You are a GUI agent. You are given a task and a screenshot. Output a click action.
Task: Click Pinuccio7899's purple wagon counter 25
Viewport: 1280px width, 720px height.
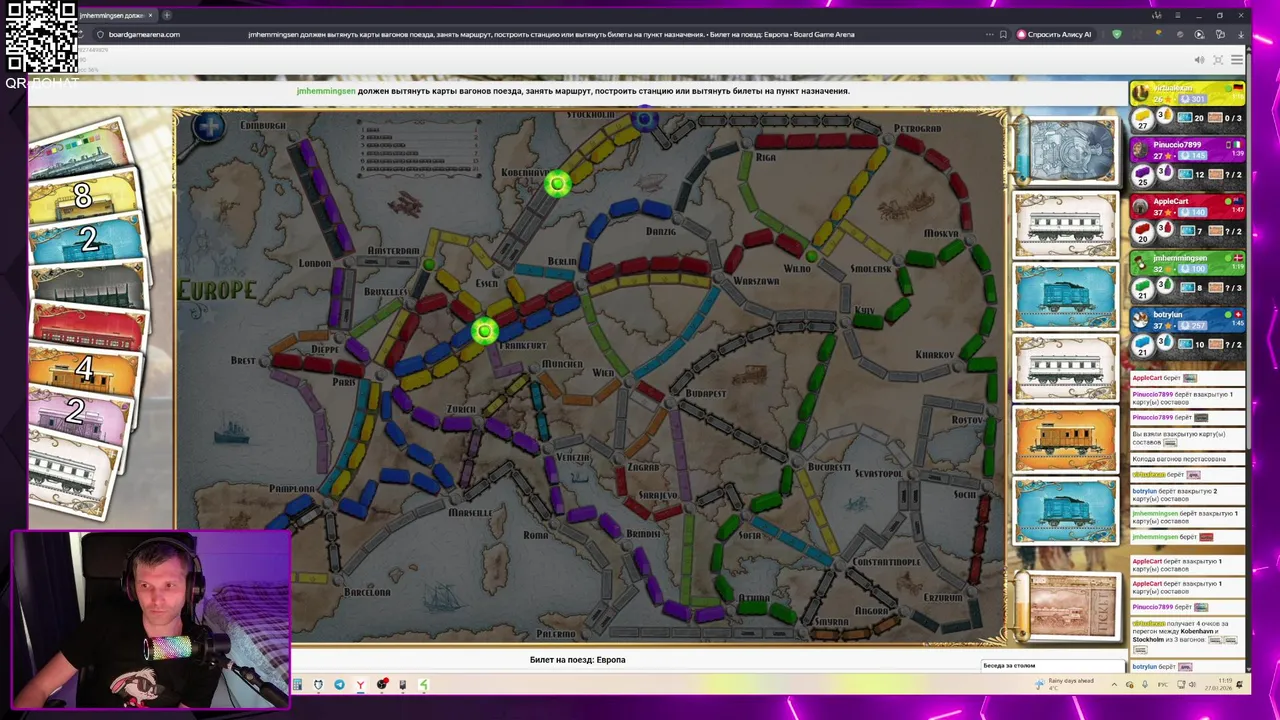[1144, 175]
